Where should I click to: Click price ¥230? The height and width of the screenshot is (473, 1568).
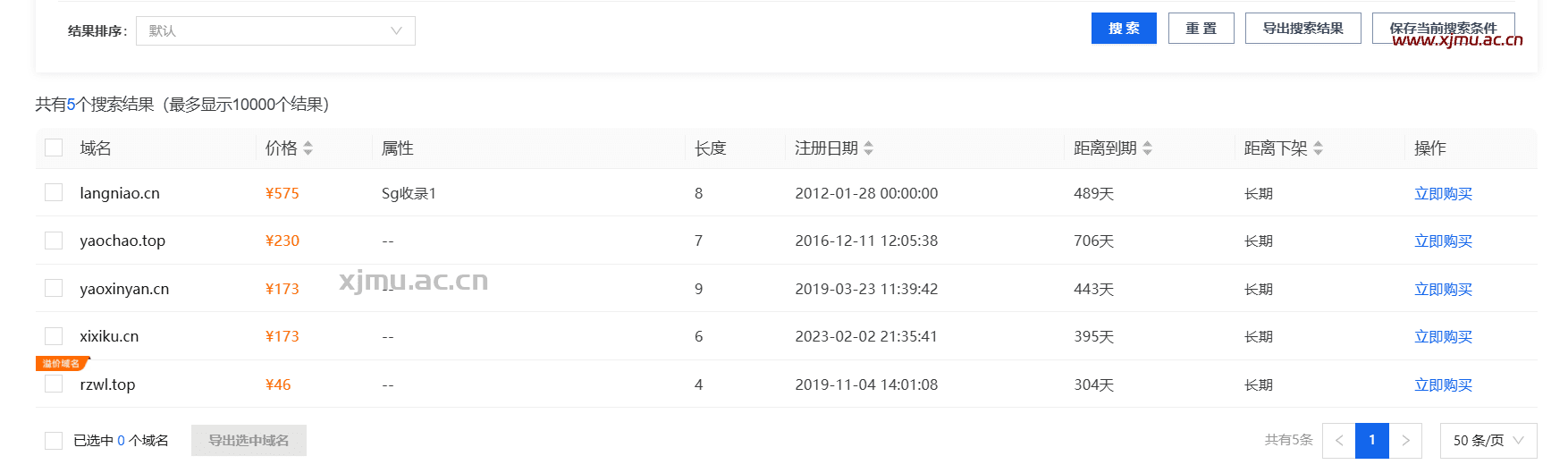(x=282, y=241)
